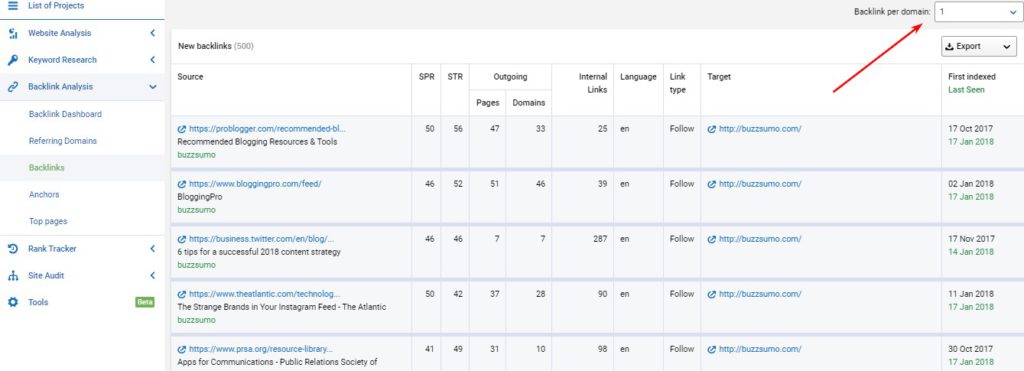Open Referring Domains submenu item
The height and width of the screenshot is (371, 1024).
click(x=63, y=141)
